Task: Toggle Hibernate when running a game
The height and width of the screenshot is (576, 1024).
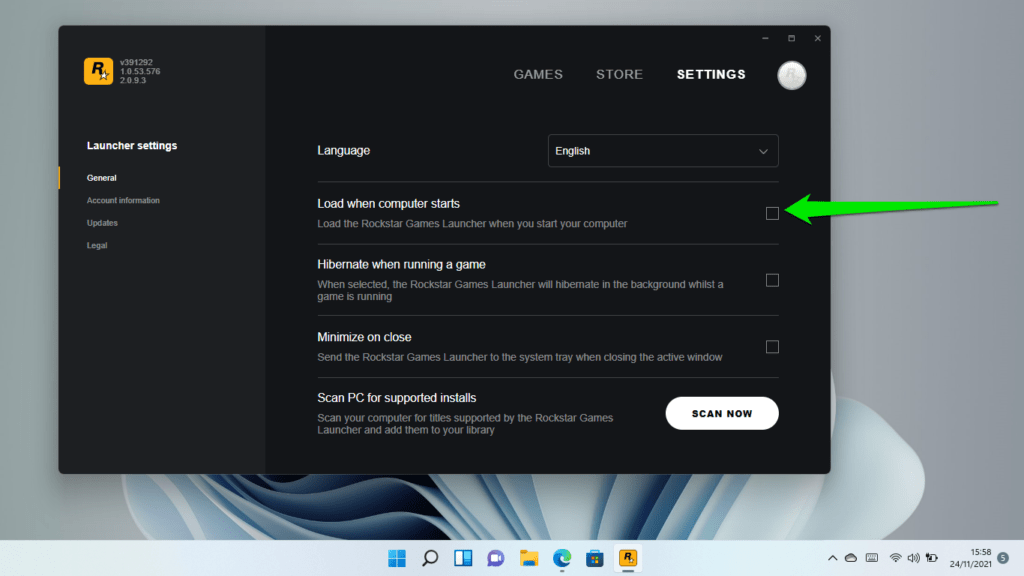Action: tap(772, 280)
